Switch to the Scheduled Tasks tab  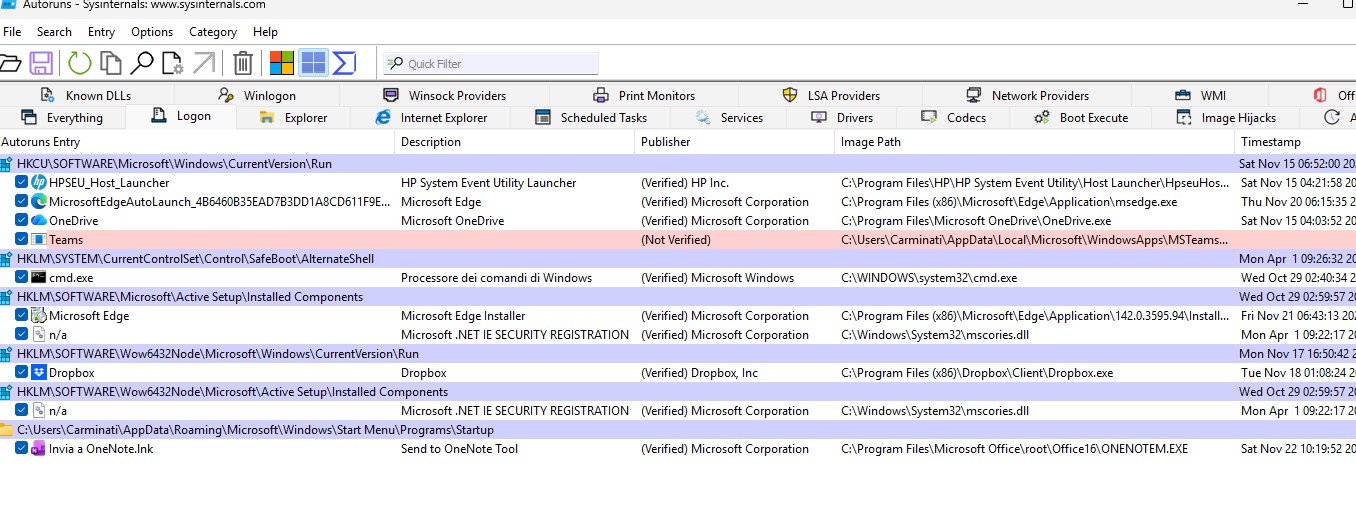[592, 118]
